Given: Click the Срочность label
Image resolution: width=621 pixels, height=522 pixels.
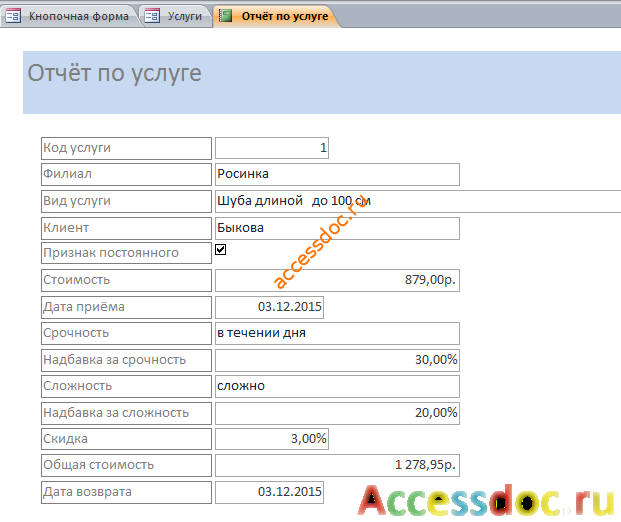Looking at the screenshot, I should (126, 333).
